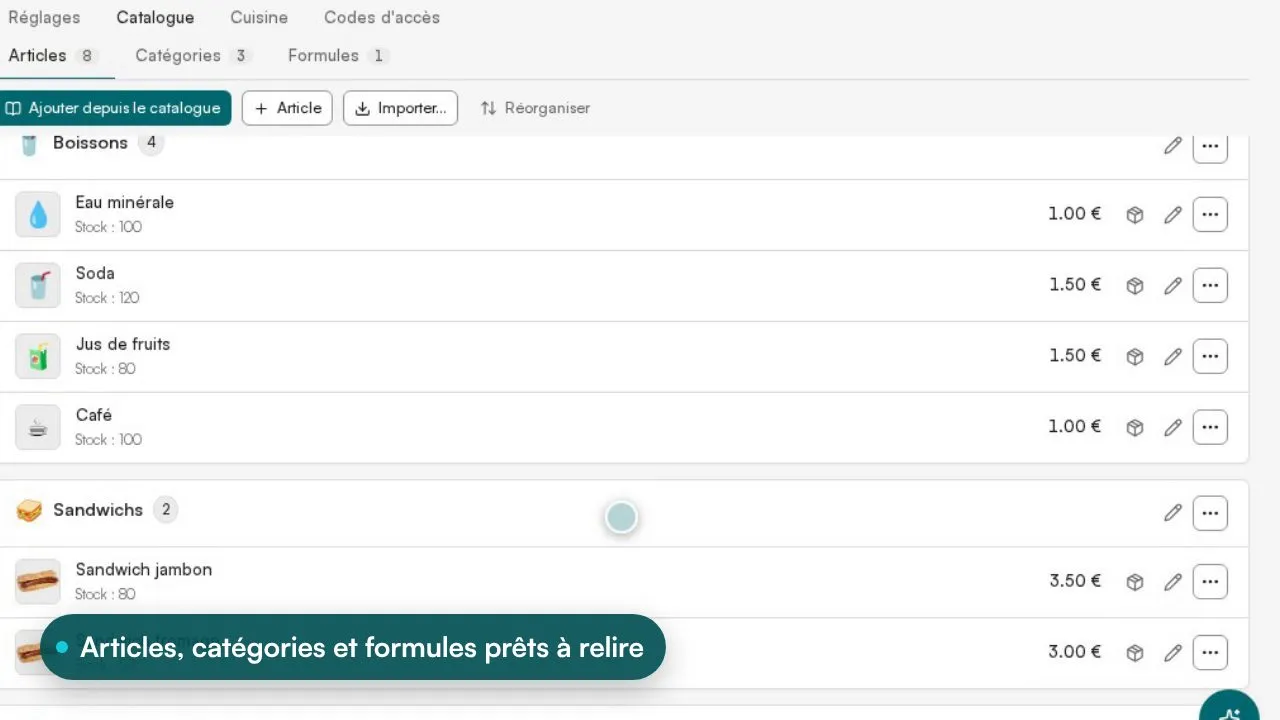Edit Eau minérale with pencil icon
This screenshot has width=1280, height=720.
coord(1173,215)
